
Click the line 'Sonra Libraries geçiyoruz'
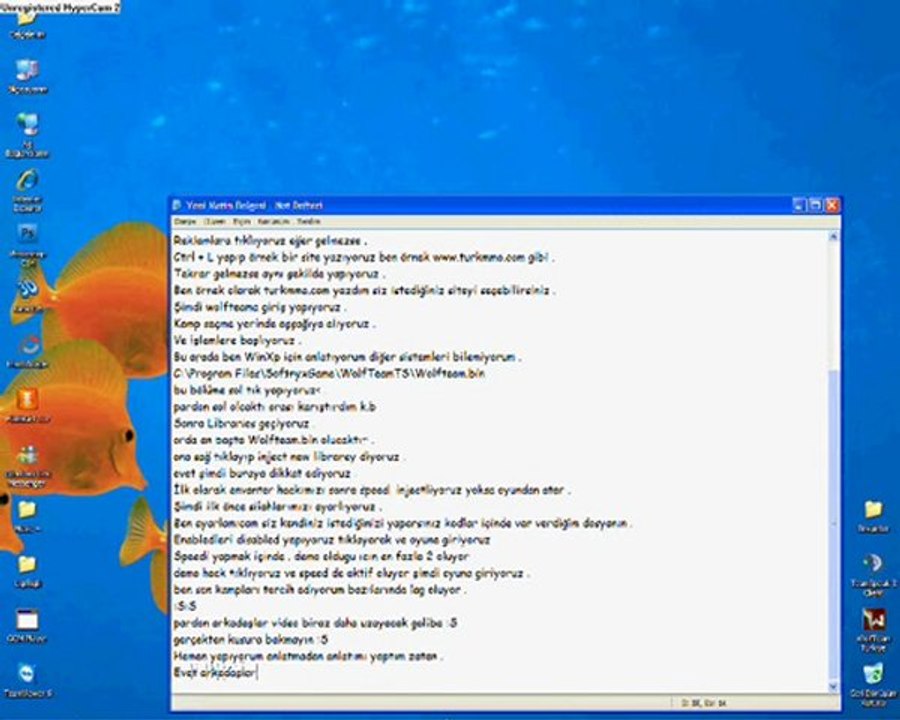pyautogui.click(x=243, y=424)
